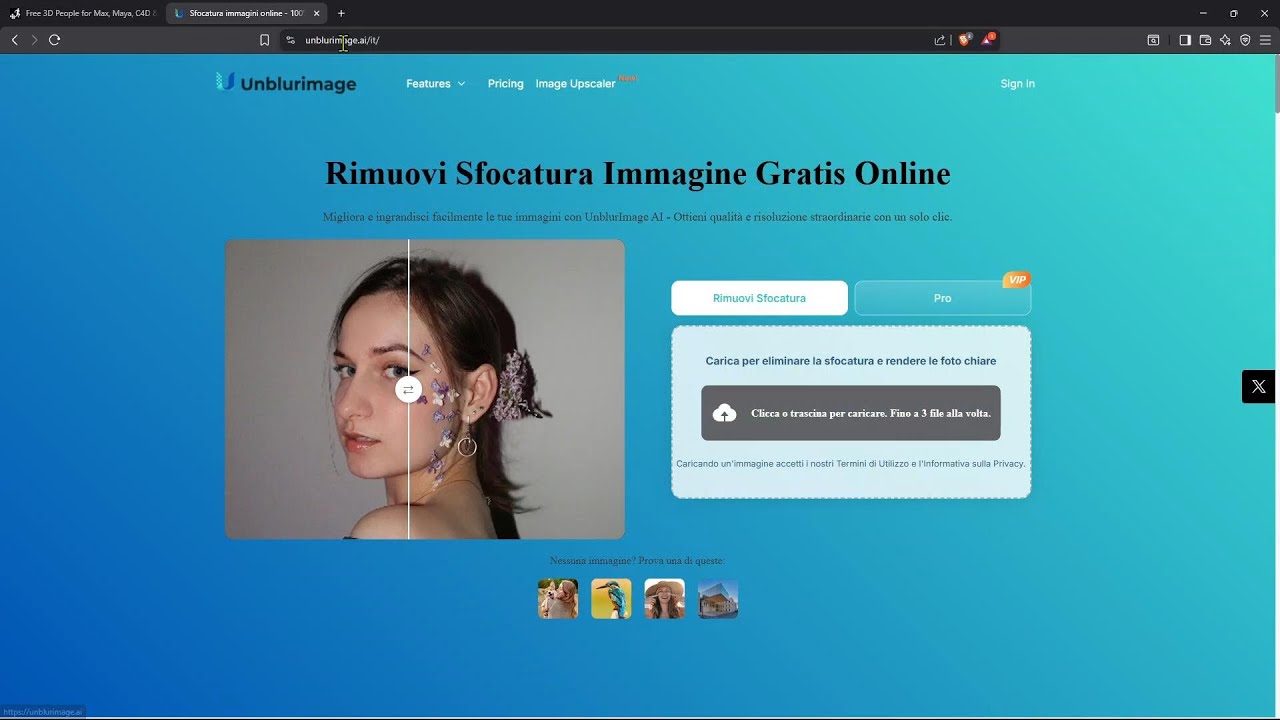The width and height of the screenshot is (1280, 720).
Task: Open the Brave VPN shield icon
Action: 1245,40
